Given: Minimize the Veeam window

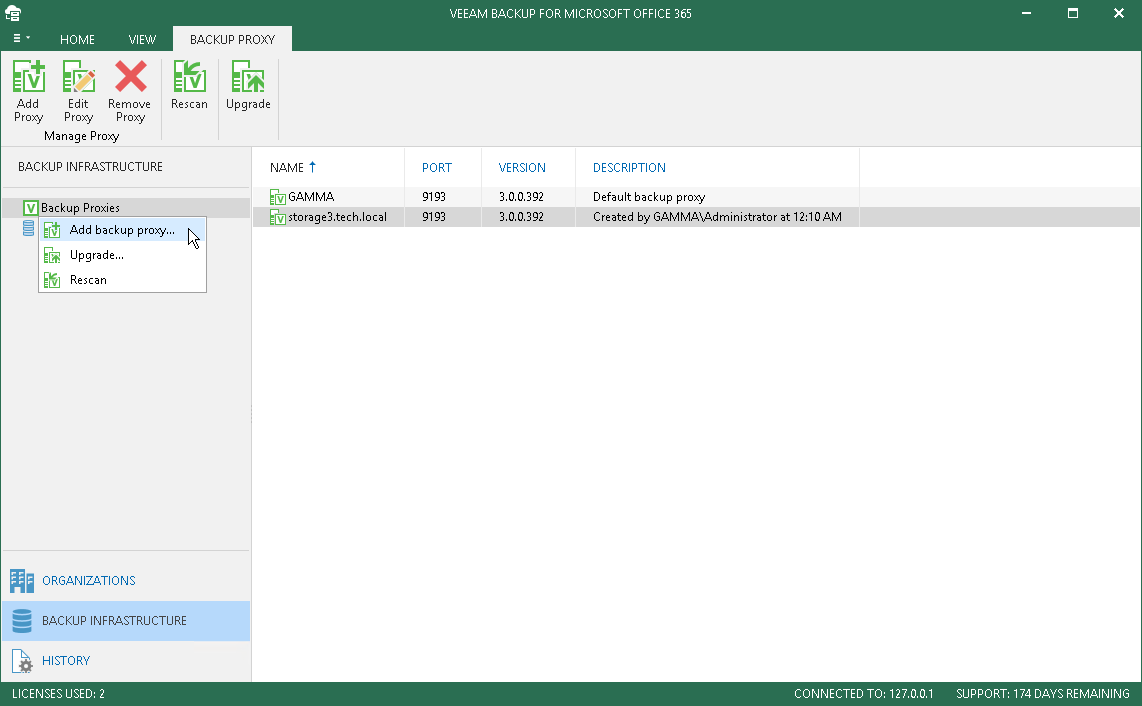Looking at the screenshot, I should coord(1026,13).
